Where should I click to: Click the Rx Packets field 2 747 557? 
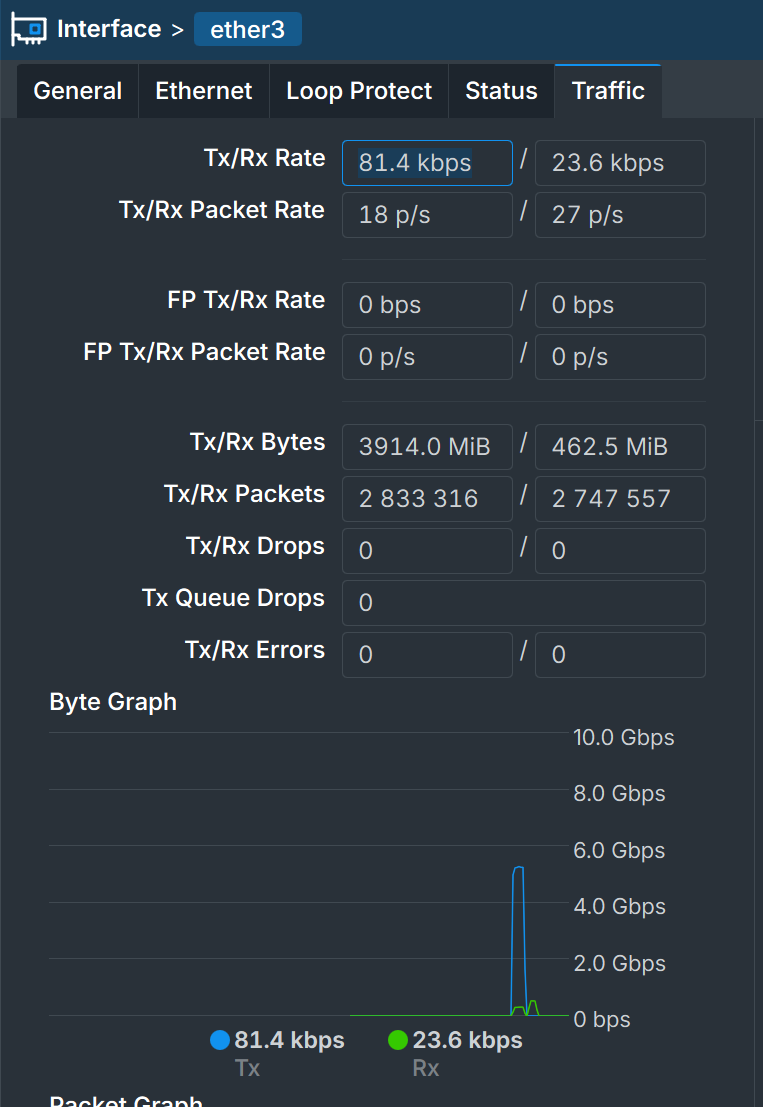tap(620, 499)
